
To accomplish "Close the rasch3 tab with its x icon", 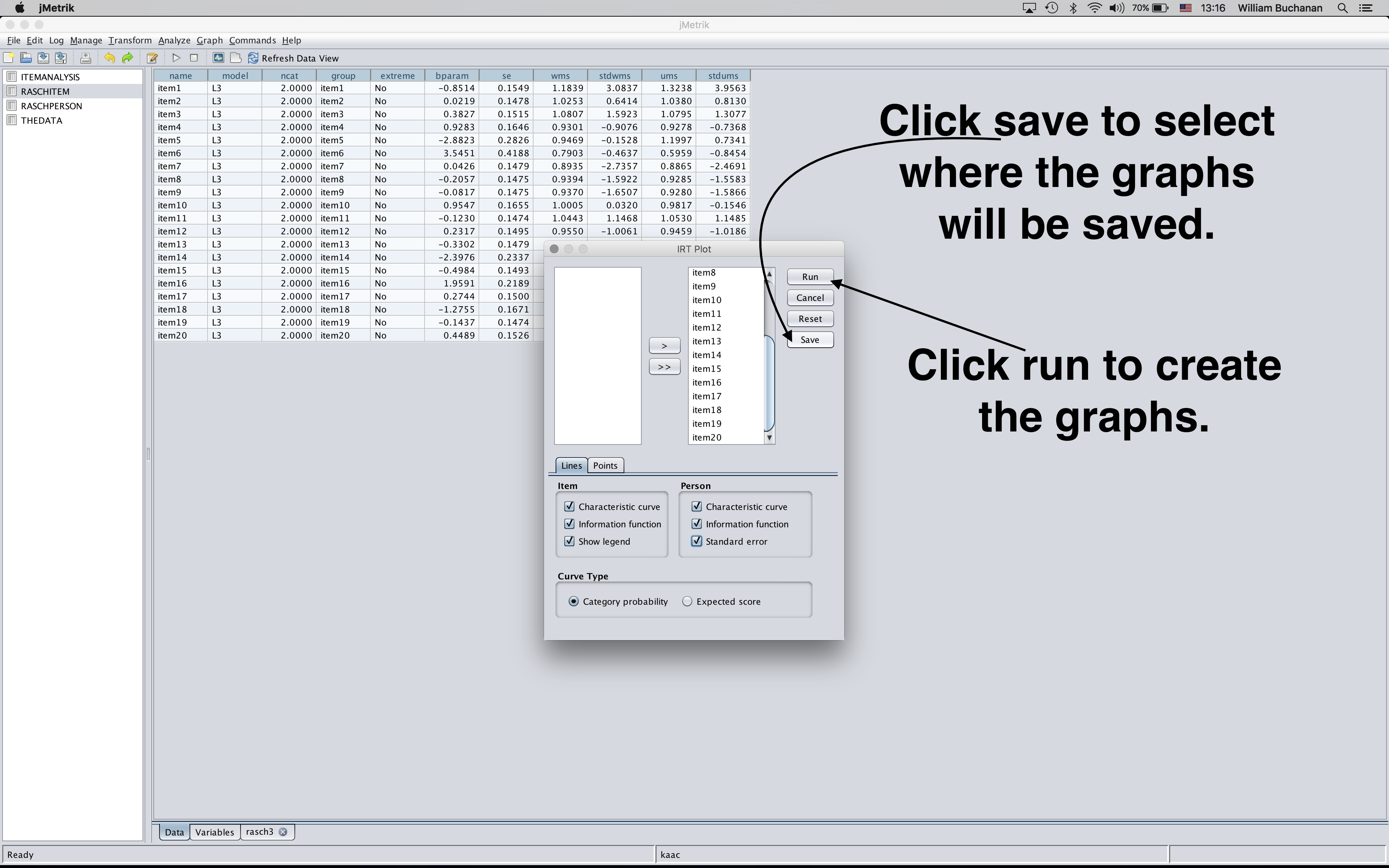I will tap(283, 832).
